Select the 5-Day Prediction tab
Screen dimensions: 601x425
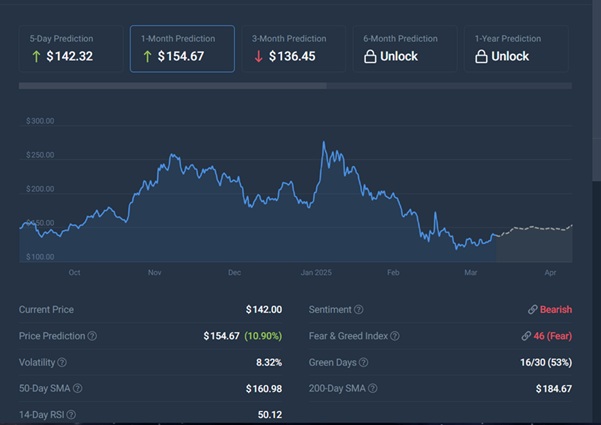(71, 48)
